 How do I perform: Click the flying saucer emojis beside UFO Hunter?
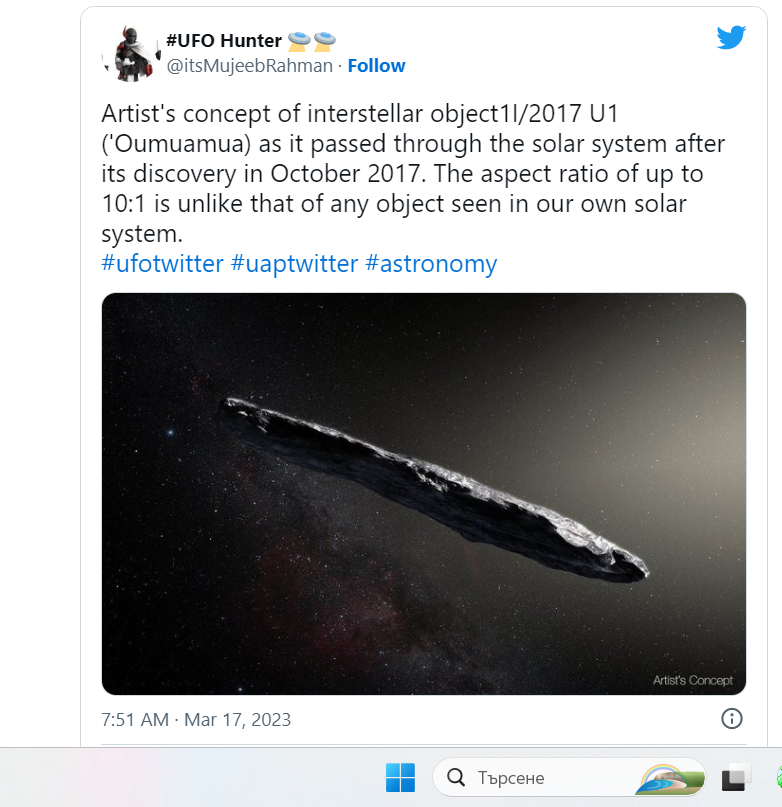click(311, 41)
